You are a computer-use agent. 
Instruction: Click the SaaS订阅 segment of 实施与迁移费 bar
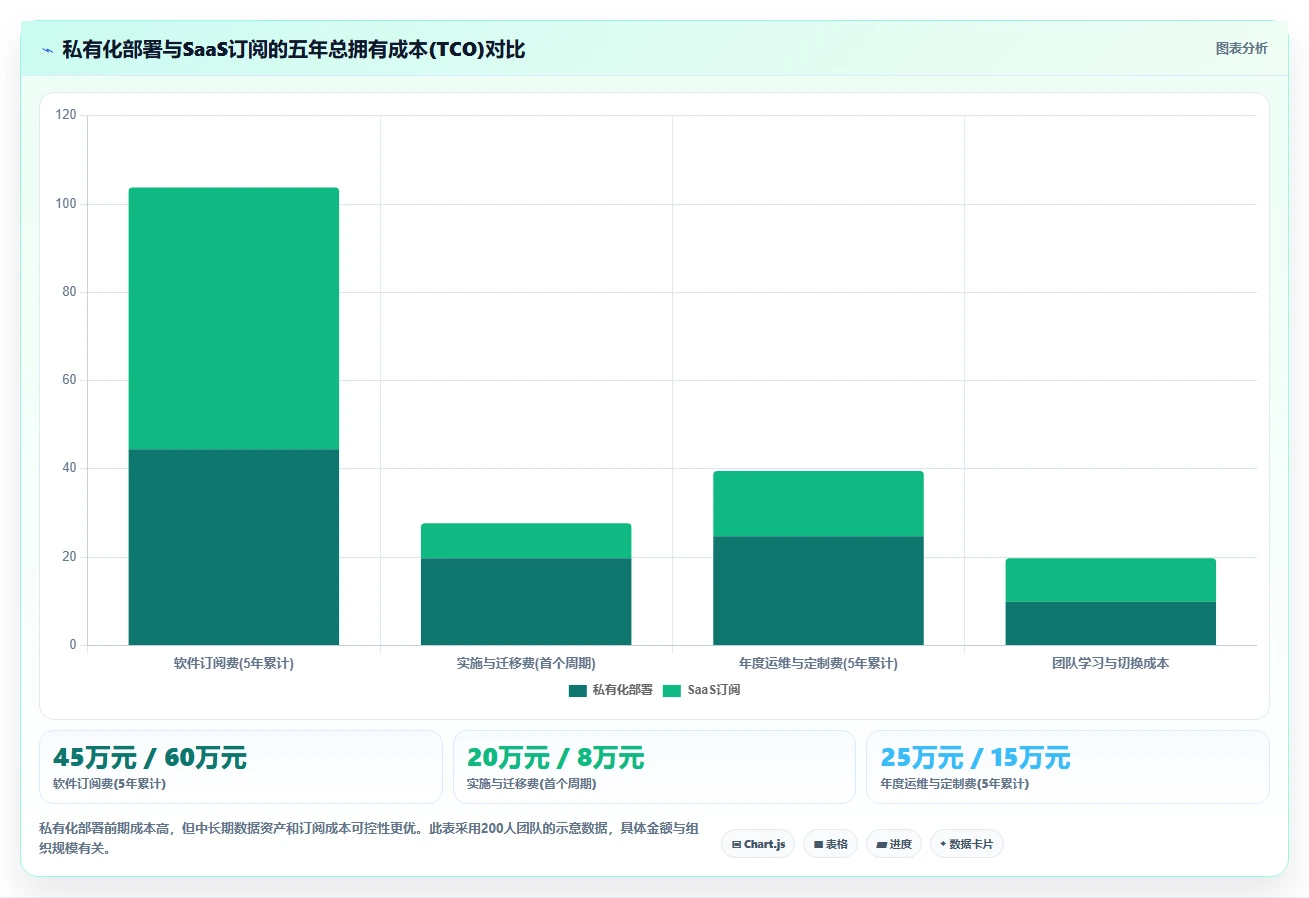click(x=526, y=541)
